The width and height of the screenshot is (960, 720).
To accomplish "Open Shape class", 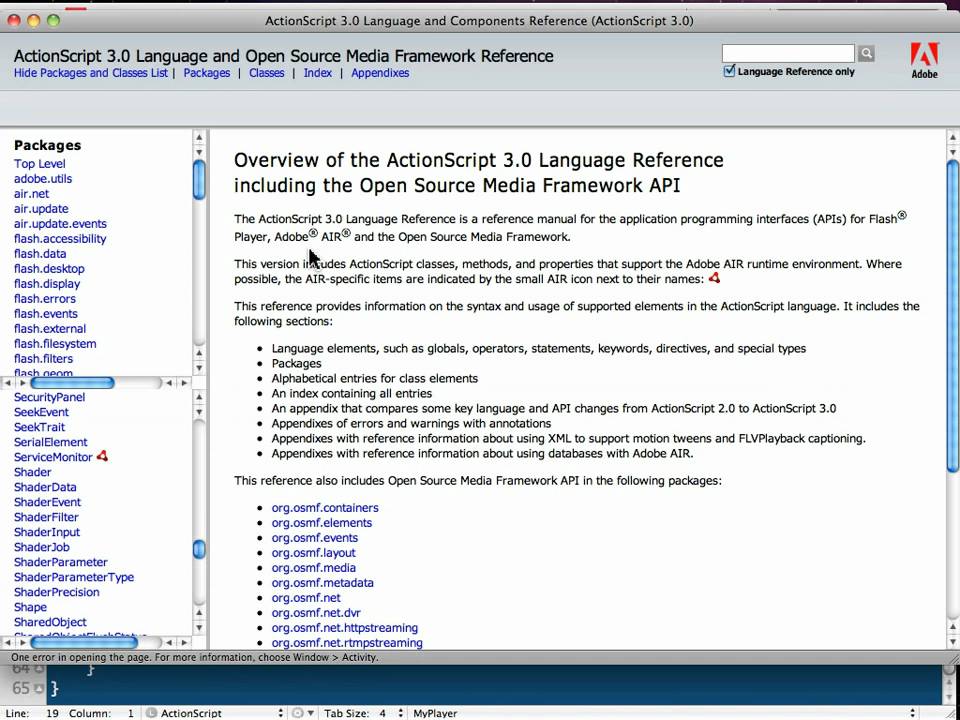I will 30,607.
